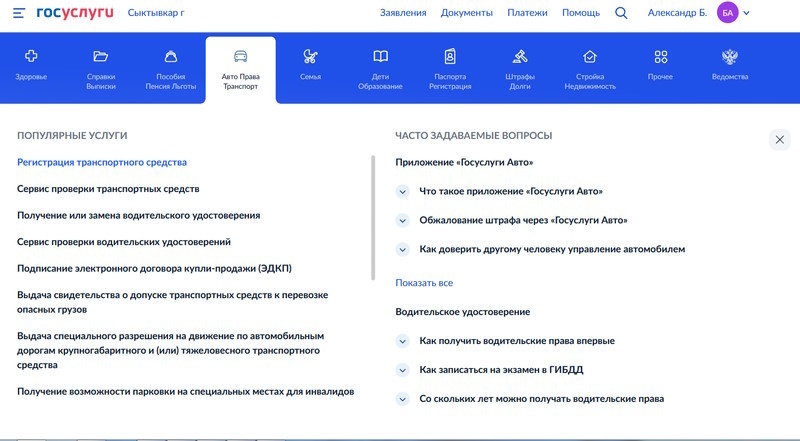The height and width of the screenshot is (441, 800).
Task: Open the Семья stroller icon
Action: [310, 56]
